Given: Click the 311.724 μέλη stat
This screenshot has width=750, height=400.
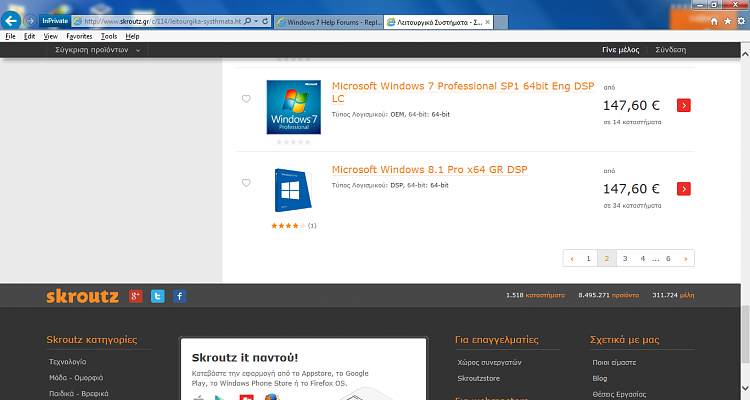Looking at the screenshot, I should [673, 295].
